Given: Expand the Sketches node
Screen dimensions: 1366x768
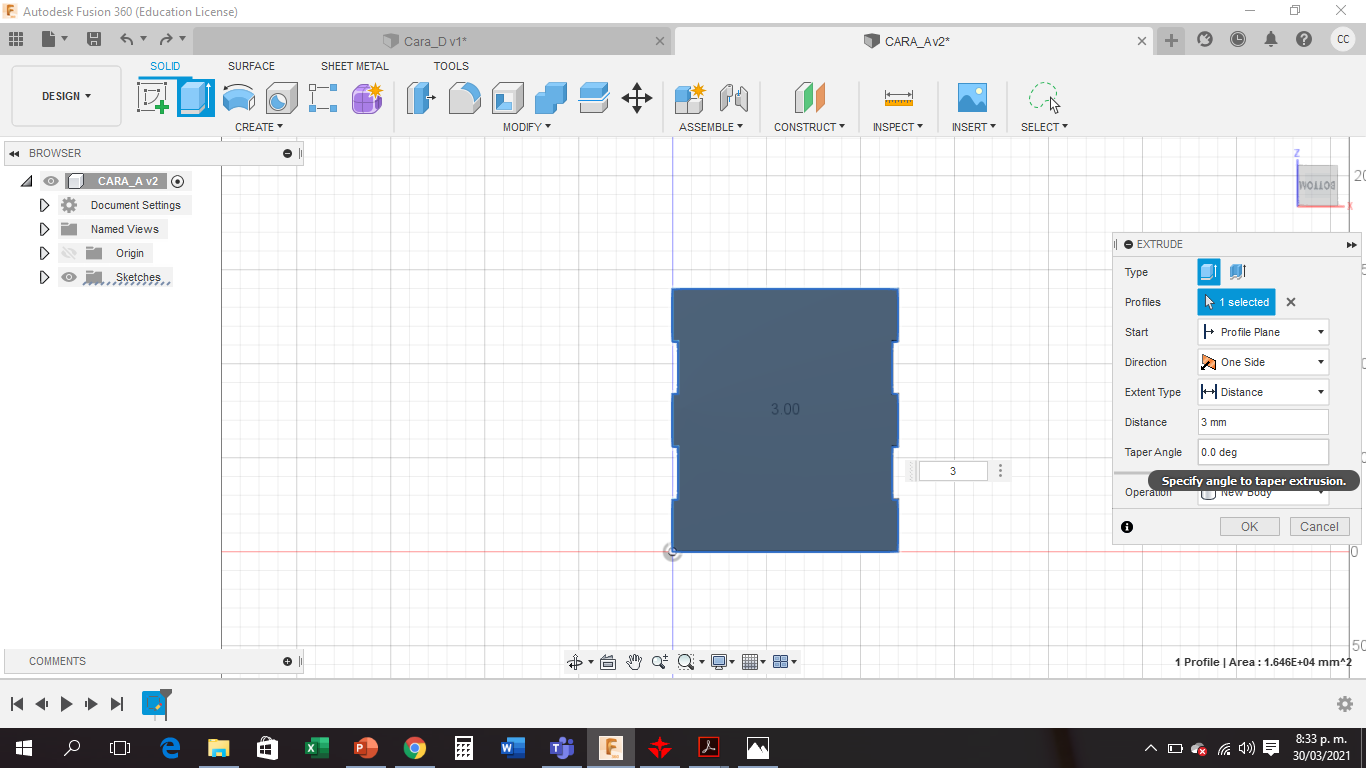Looking at the screenshot, I should [44, 277].
